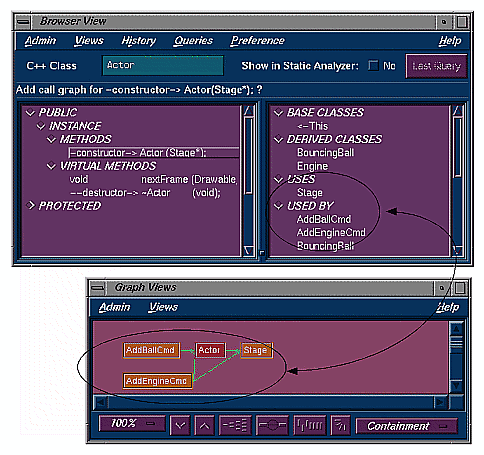Click the realign vertical bars icon
Viewport: 484px width, 455px height.
[x=310, y=425]
